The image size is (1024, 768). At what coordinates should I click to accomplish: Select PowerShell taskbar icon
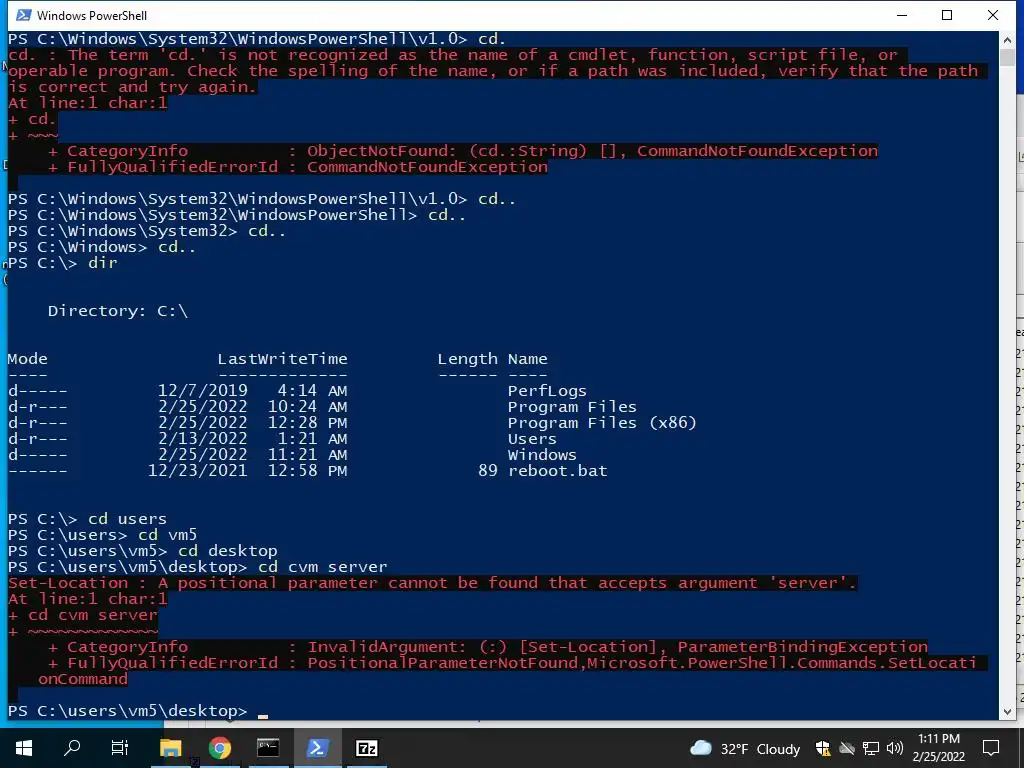click(317, 748)
